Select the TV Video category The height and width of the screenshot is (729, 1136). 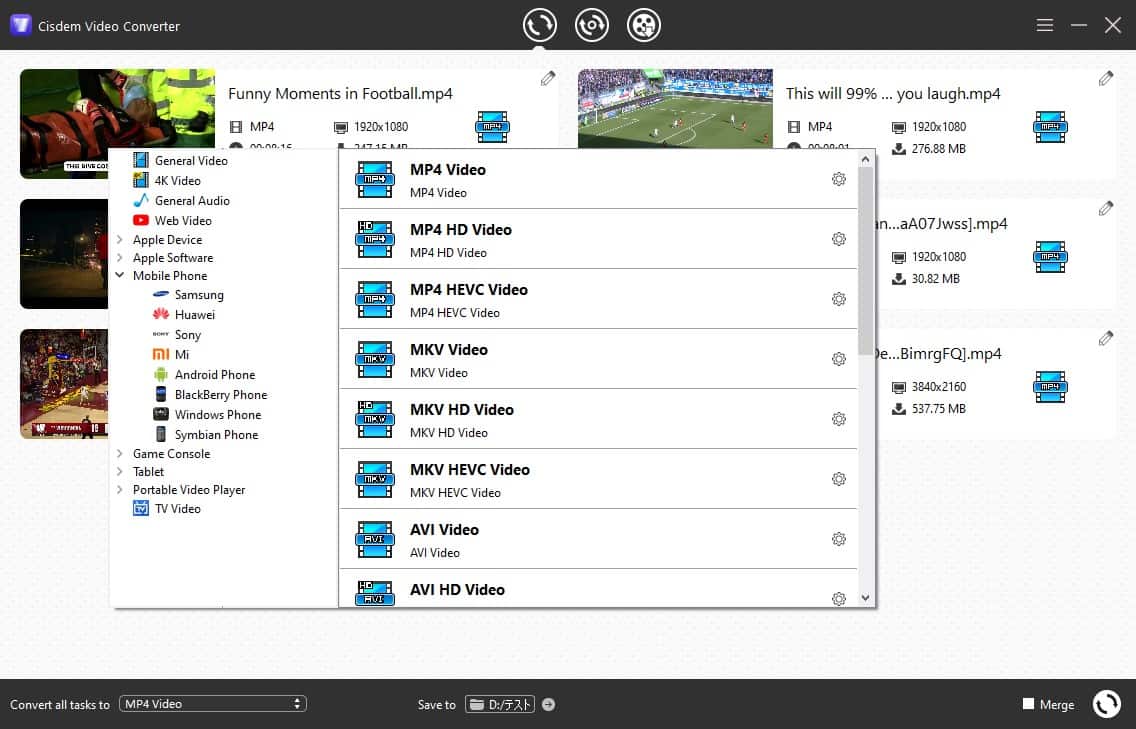click(181, 508)
